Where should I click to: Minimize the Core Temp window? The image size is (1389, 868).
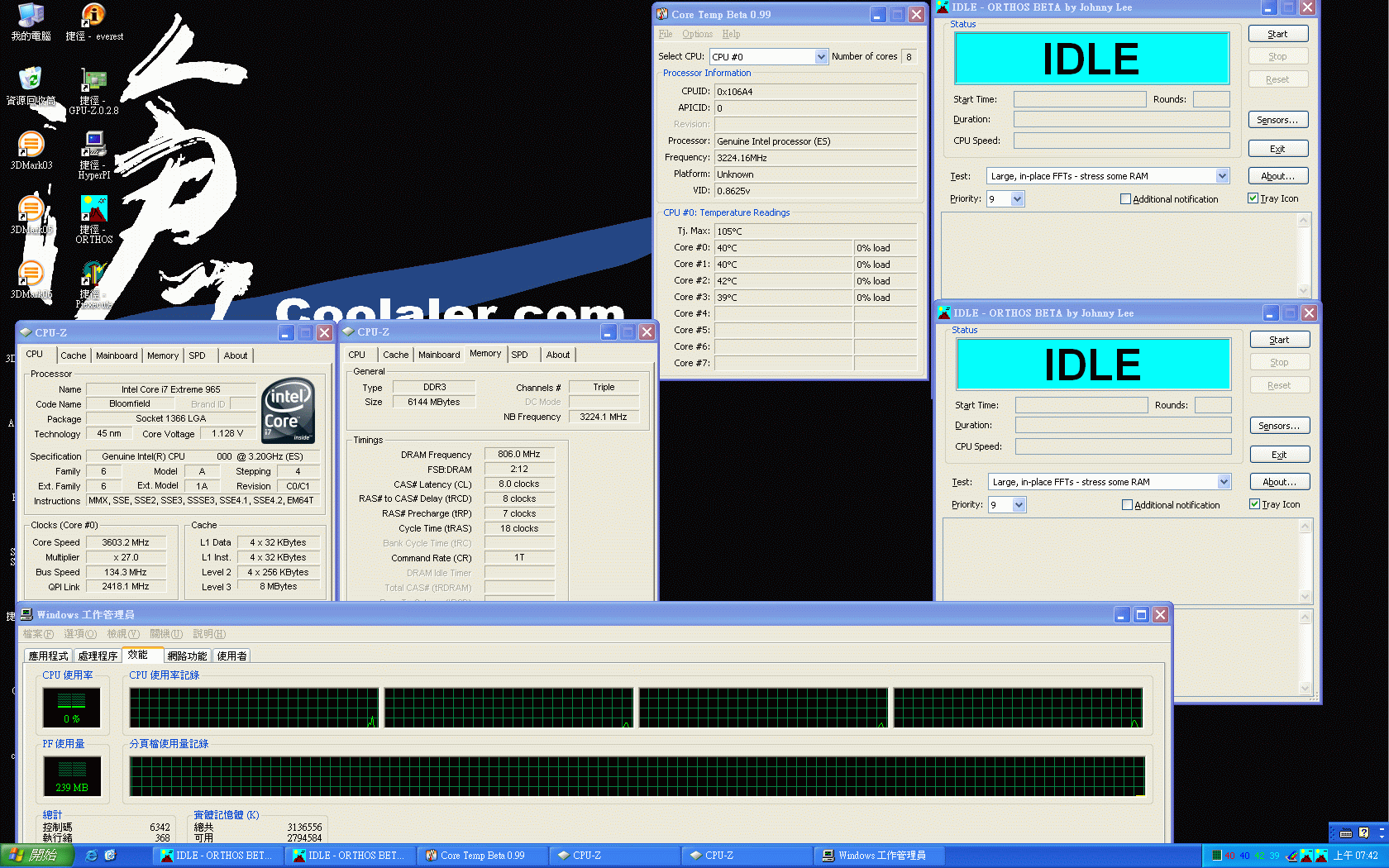point(877,15)
